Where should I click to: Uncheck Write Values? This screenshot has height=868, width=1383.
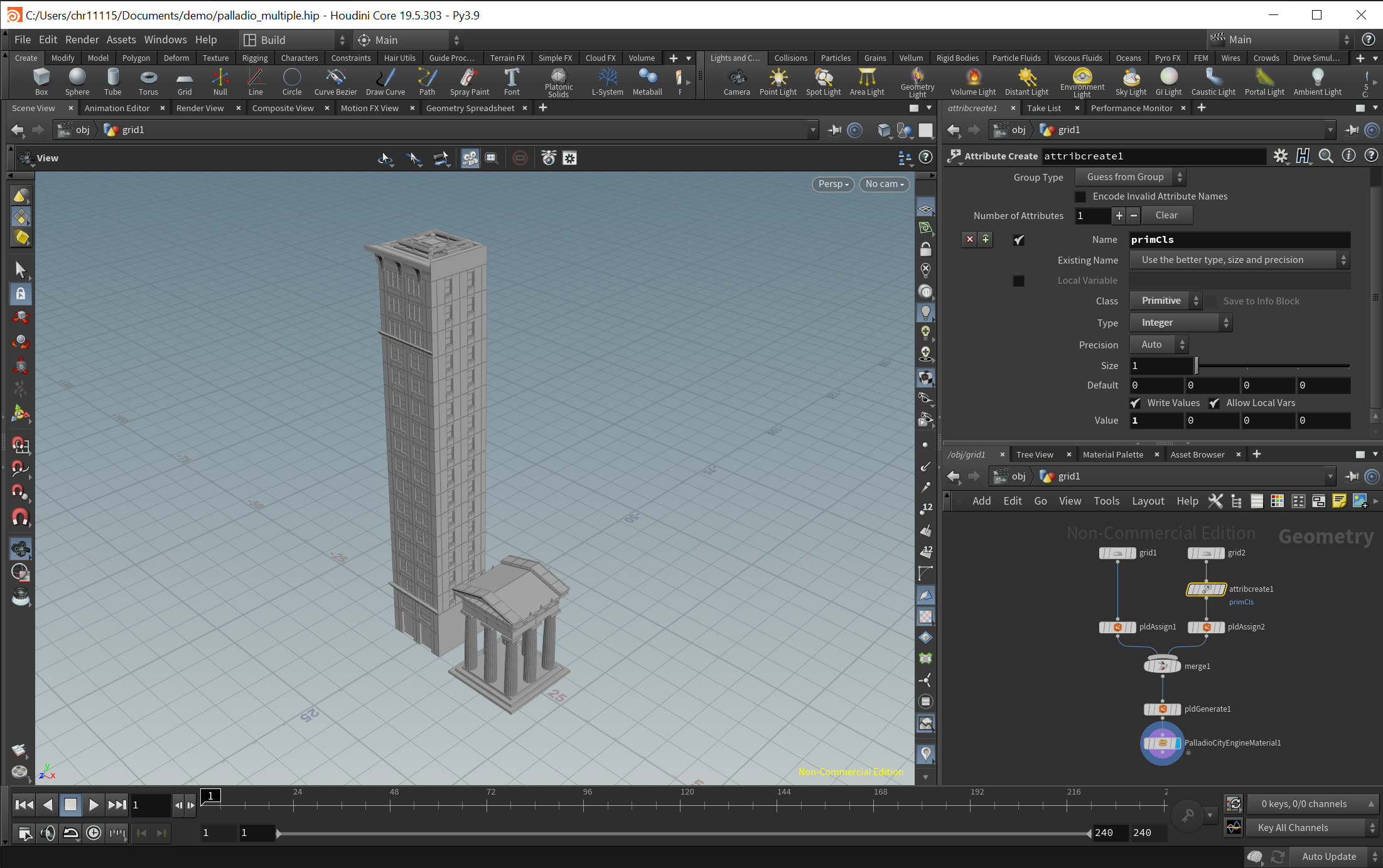coord(1135,403)
